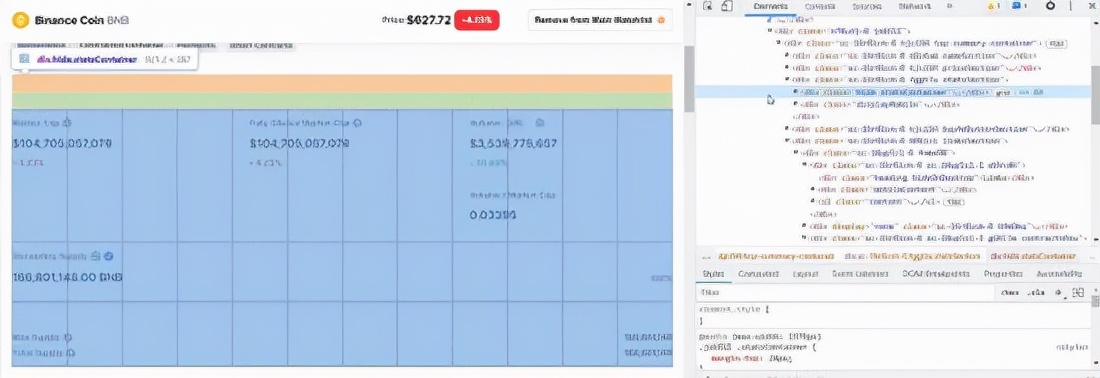1100x378 pixels.
Task: Click the Binance Coin logo icon
Action: pyautogui.click(x=20, y=20)
